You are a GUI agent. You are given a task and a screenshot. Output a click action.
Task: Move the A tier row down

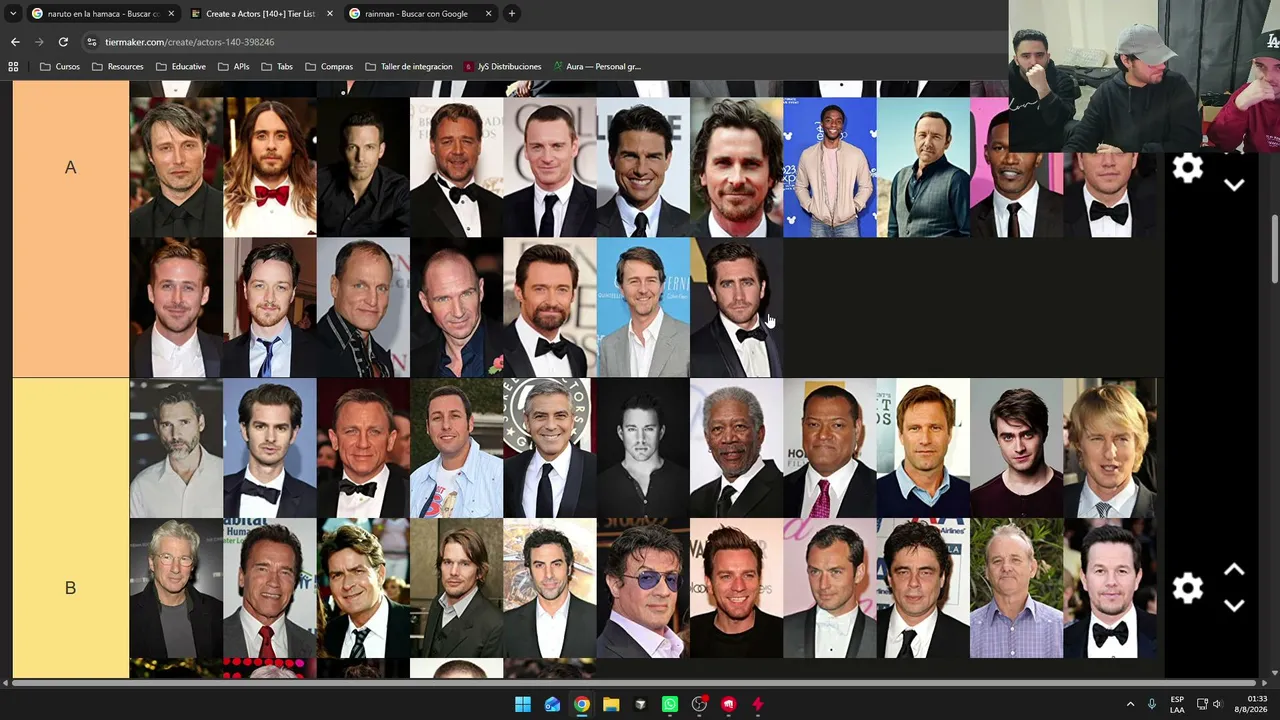(1234, 185)
